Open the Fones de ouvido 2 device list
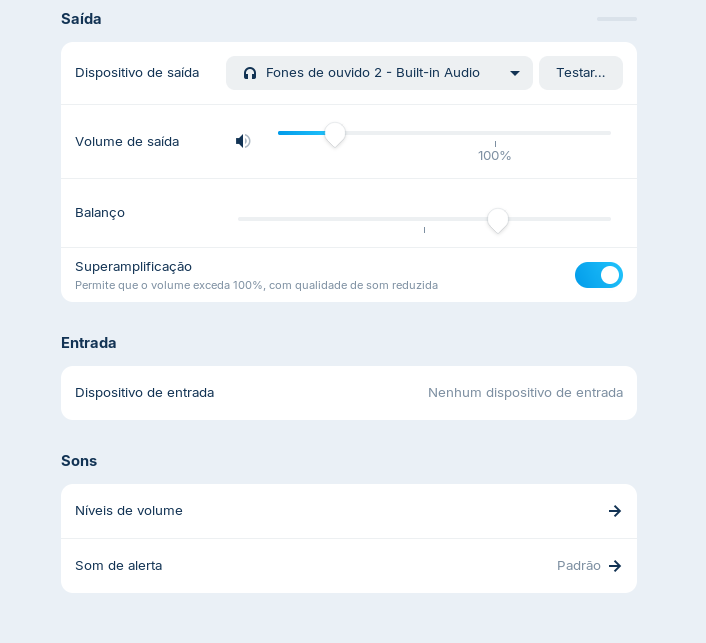 tap(372, 73)
